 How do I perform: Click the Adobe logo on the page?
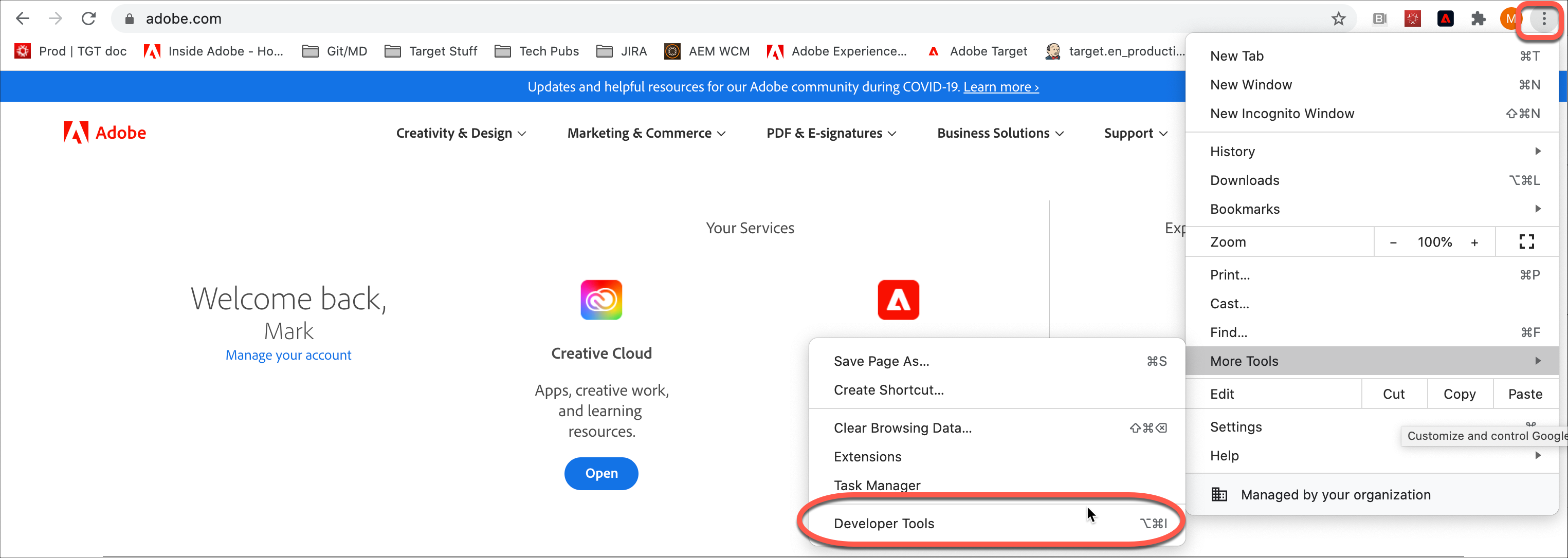(x=105, y=133)
